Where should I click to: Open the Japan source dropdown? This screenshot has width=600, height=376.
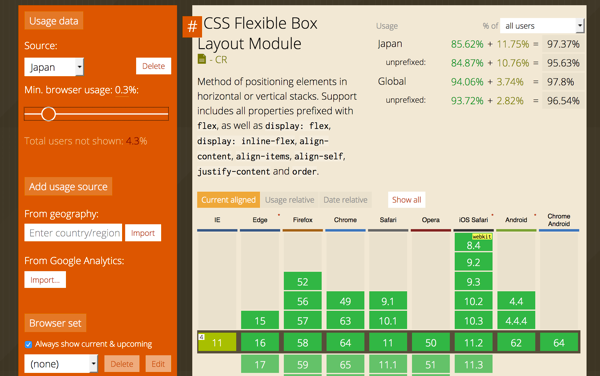[54, 67]
